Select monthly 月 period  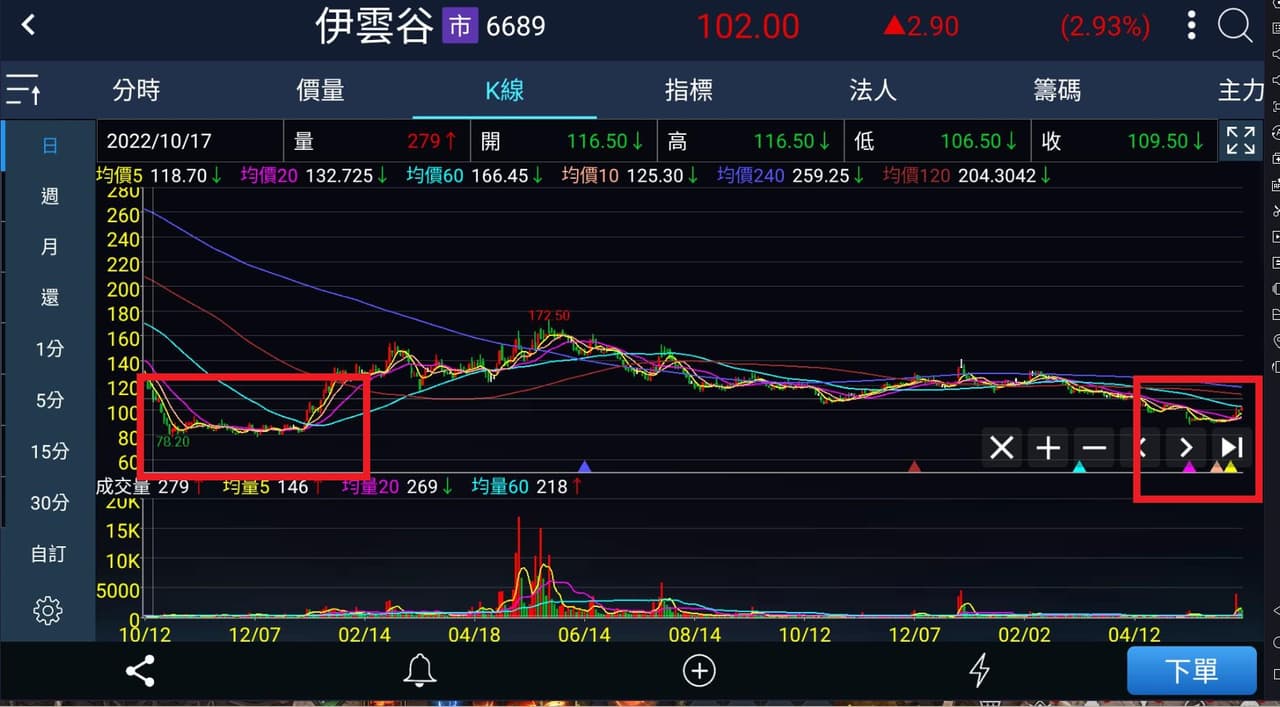coord(49,247)
